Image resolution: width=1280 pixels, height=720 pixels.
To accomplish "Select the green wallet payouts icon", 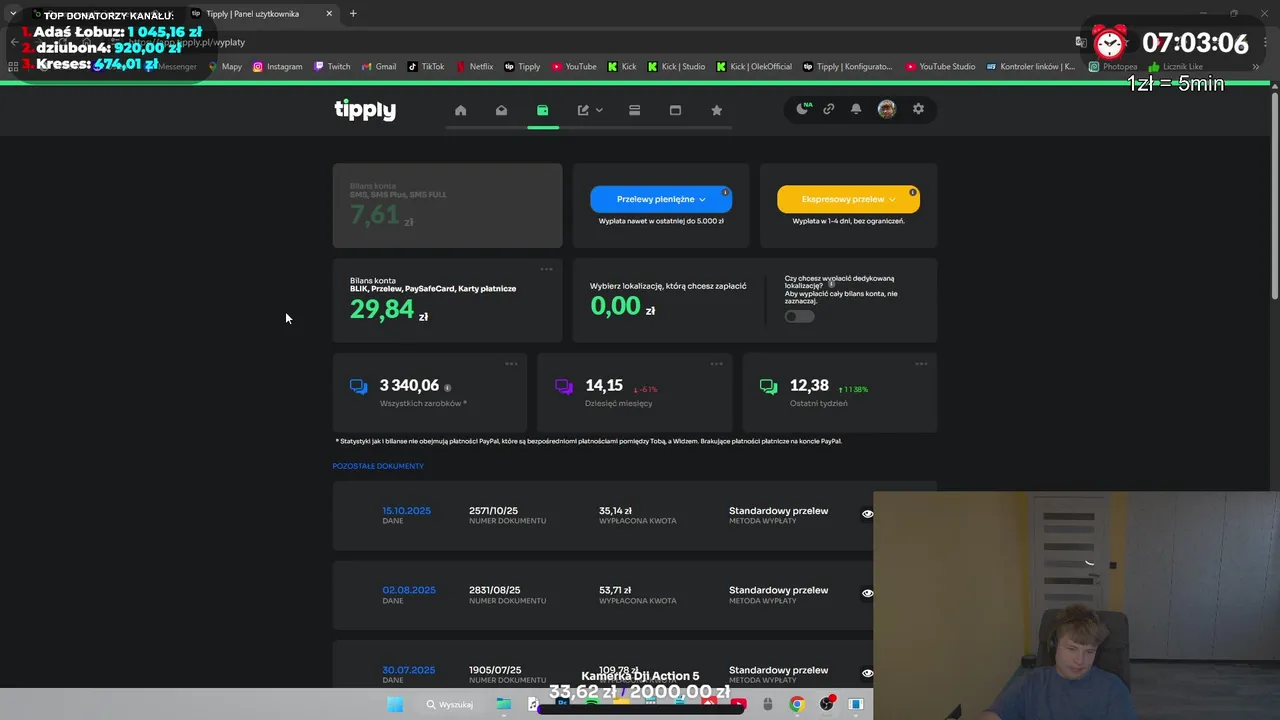I will pyautogui.click(x=542, y=110).
